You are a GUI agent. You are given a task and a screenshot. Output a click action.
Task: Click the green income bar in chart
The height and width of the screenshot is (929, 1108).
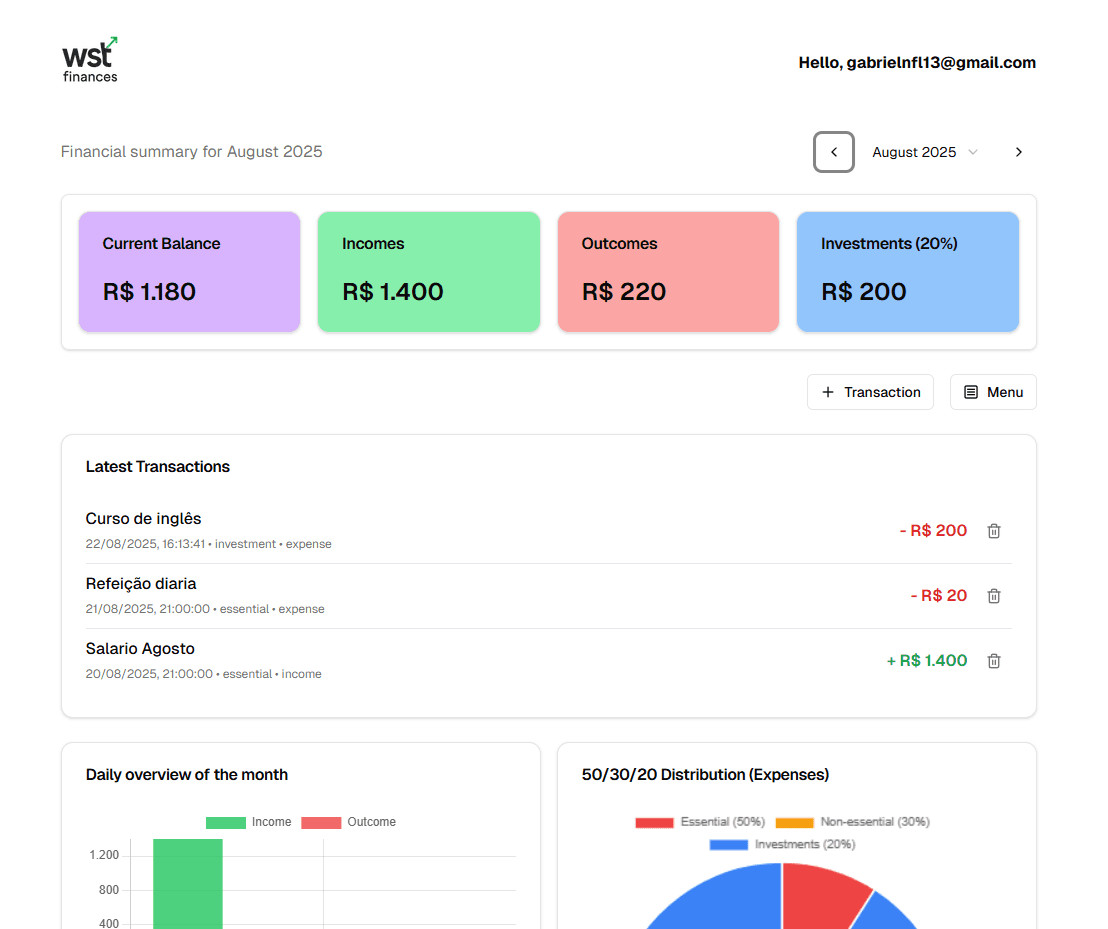click(x=188, y=885)
